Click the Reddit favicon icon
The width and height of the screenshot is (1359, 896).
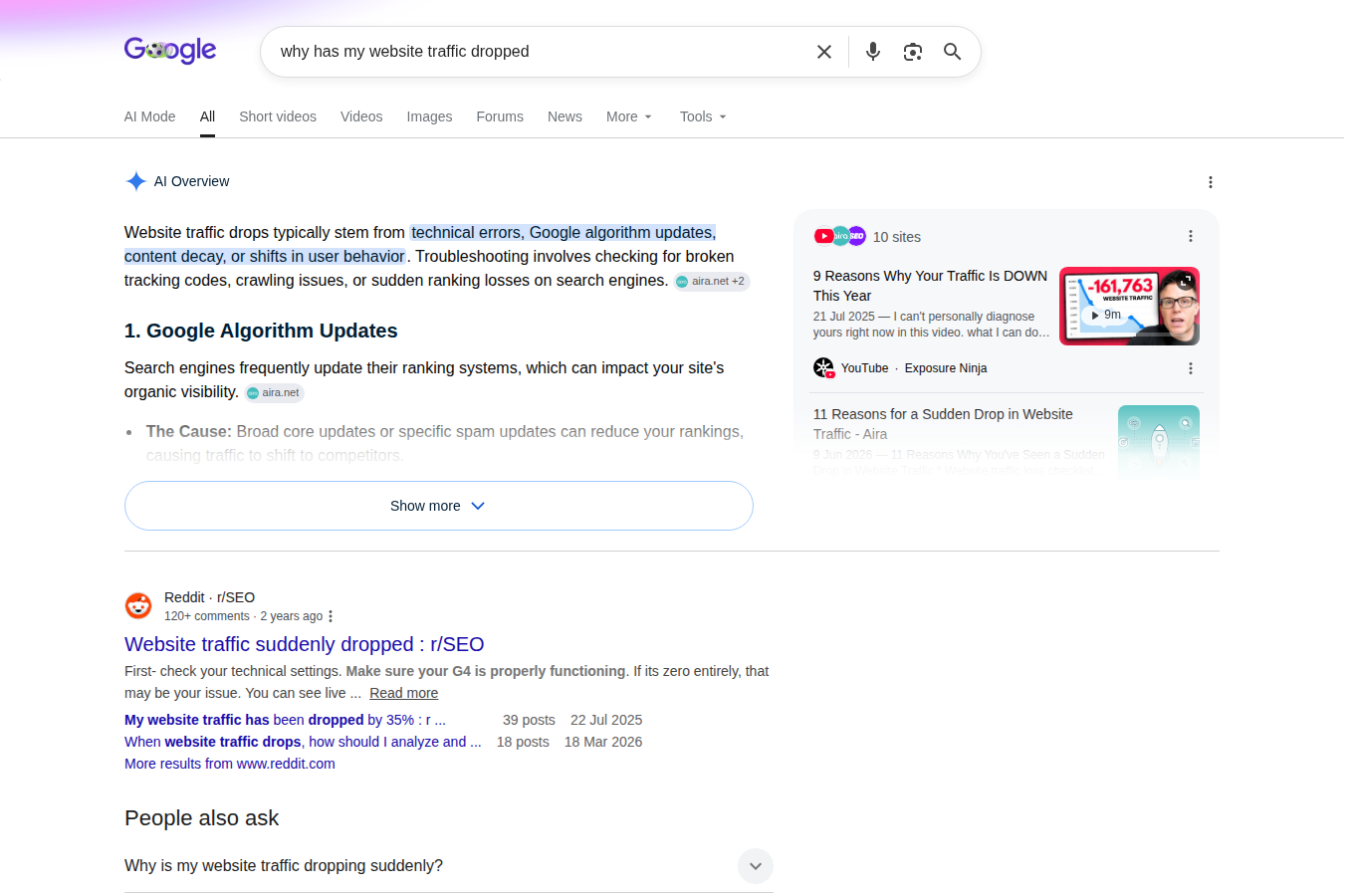(138, 605)
